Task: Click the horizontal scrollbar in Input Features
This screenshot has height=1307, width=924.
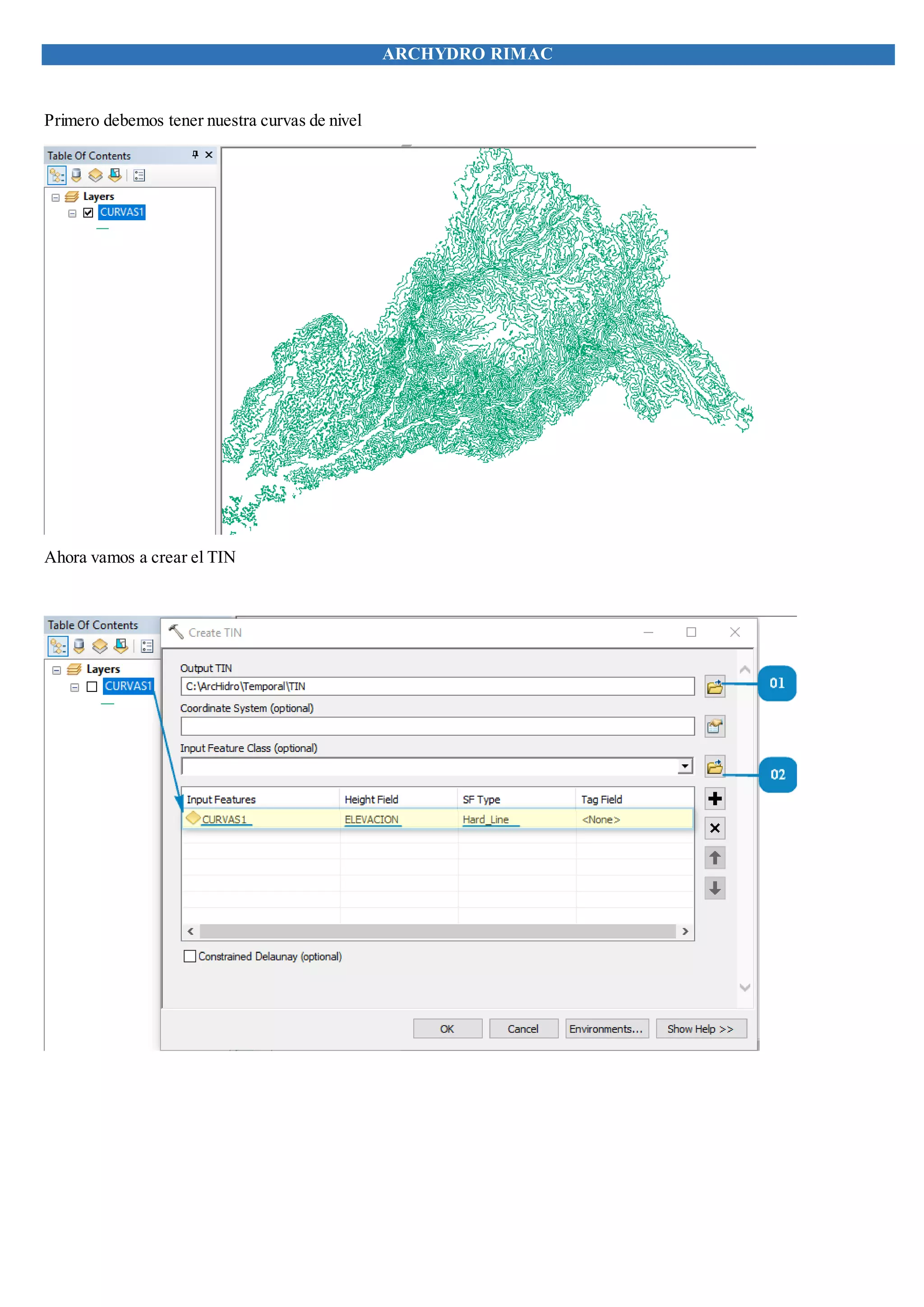Action: pyautogui.click(x=437, y=932)
